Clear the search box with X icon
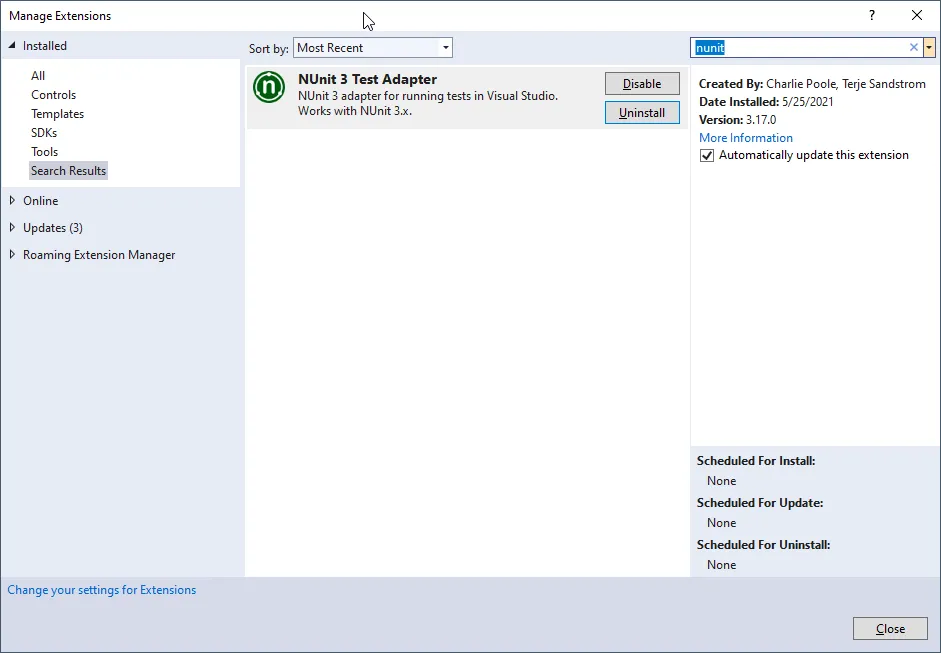The height and width of the screenshot is (653, 941). (913, 47)
